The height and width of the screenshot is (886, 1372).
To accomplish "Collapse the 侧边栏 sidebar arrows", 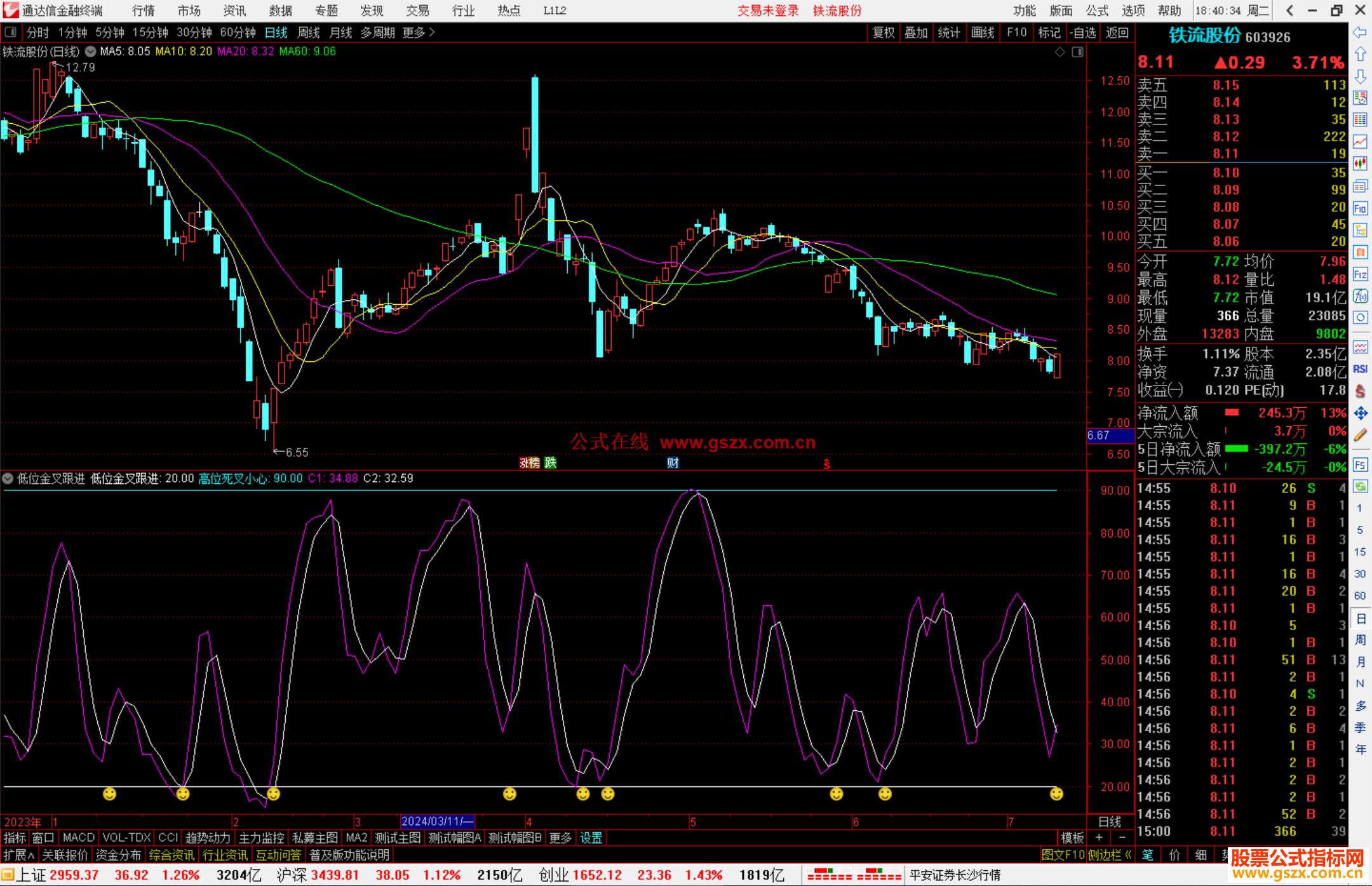I will tap(1128, 855).
